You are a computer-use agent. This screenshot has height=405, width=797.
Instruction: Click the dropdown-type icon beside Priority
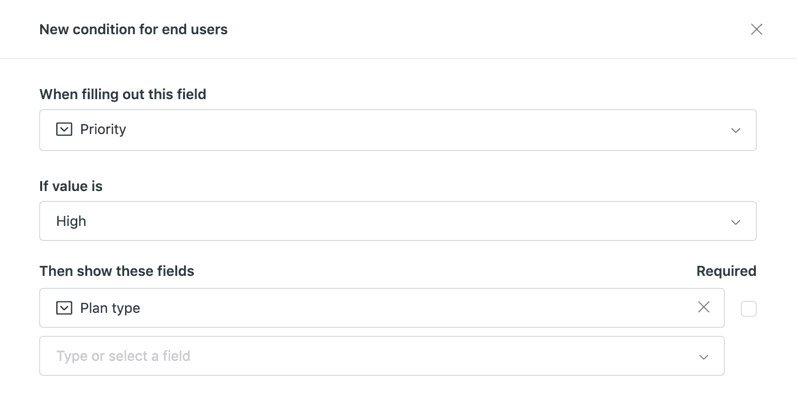pos(64,130)
